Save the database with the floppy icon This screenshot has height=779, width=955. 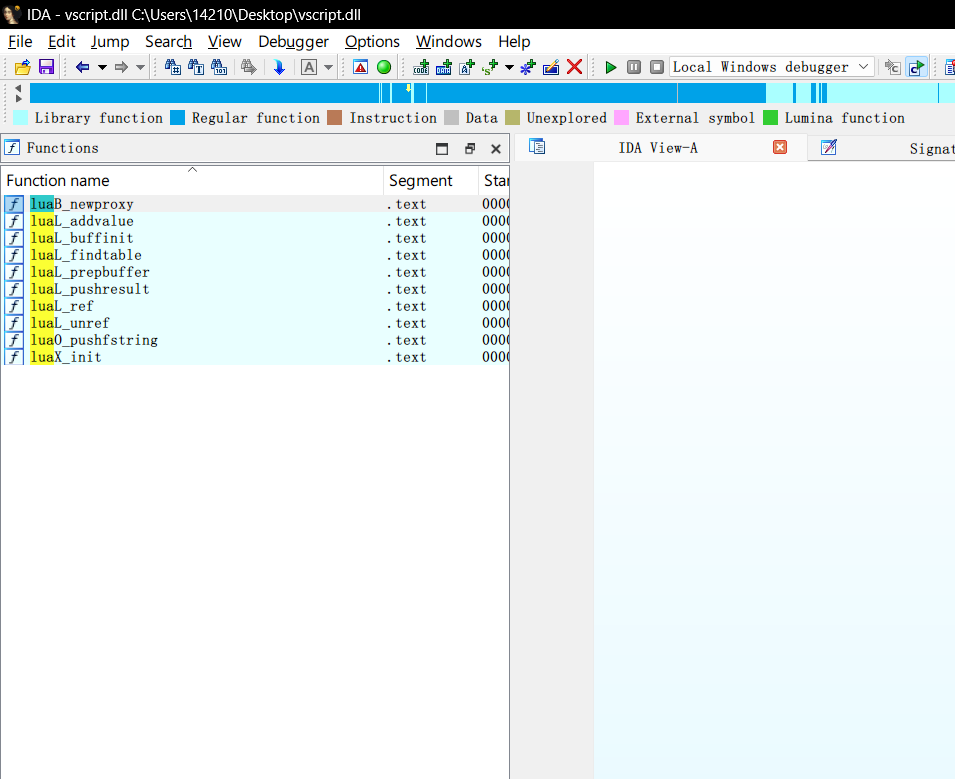tap(46, 67)
